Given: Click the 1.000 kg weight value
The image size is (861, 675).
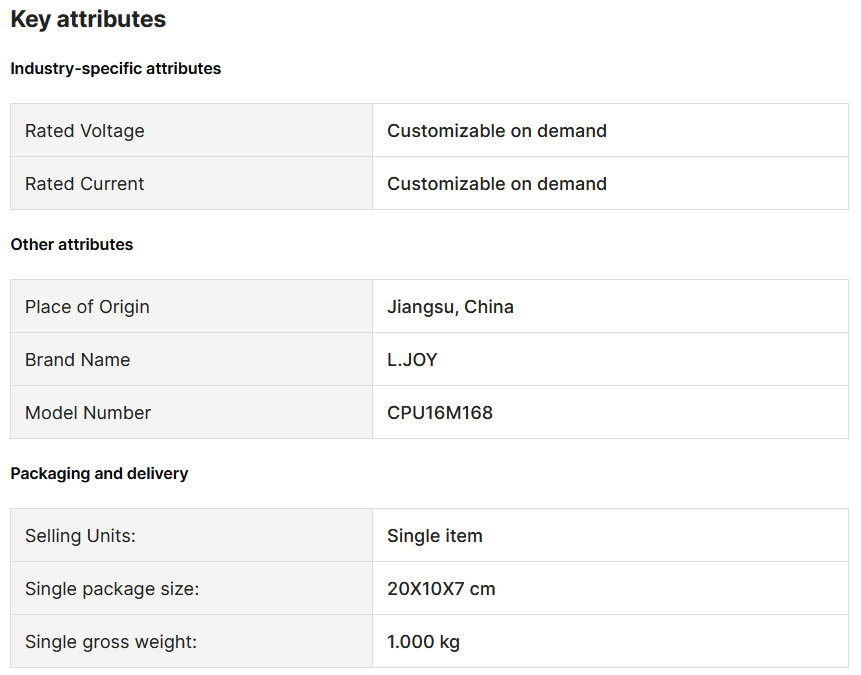Looking at the screenshot, I should pos(423,641).
